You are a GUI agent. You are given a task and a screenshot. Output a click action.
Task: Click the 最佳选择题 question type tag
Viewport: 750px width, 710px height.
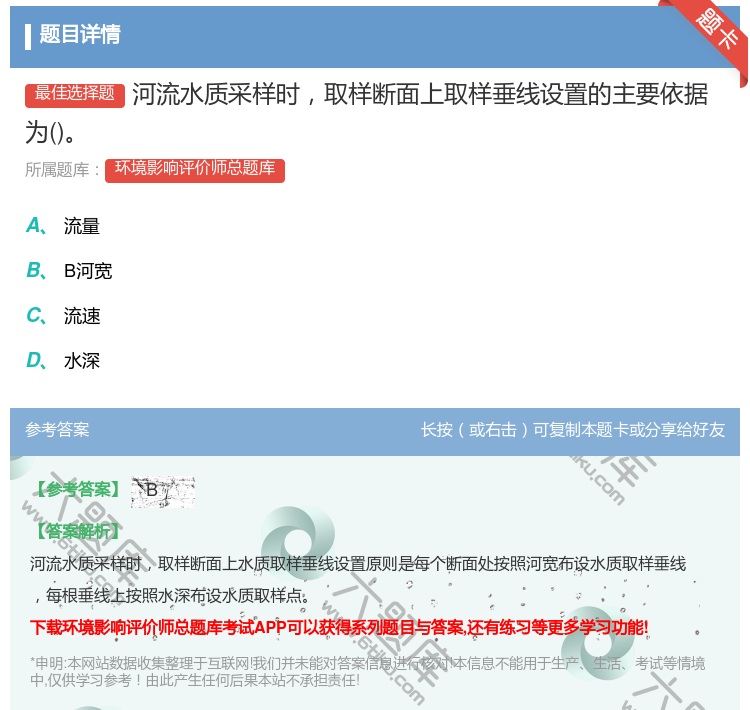(x=75, y=95)
